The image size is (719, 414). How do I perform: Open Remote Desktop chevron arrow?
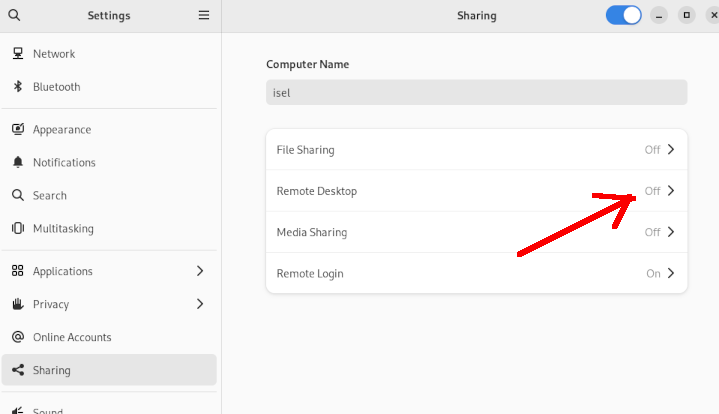(x=671, y=191)
